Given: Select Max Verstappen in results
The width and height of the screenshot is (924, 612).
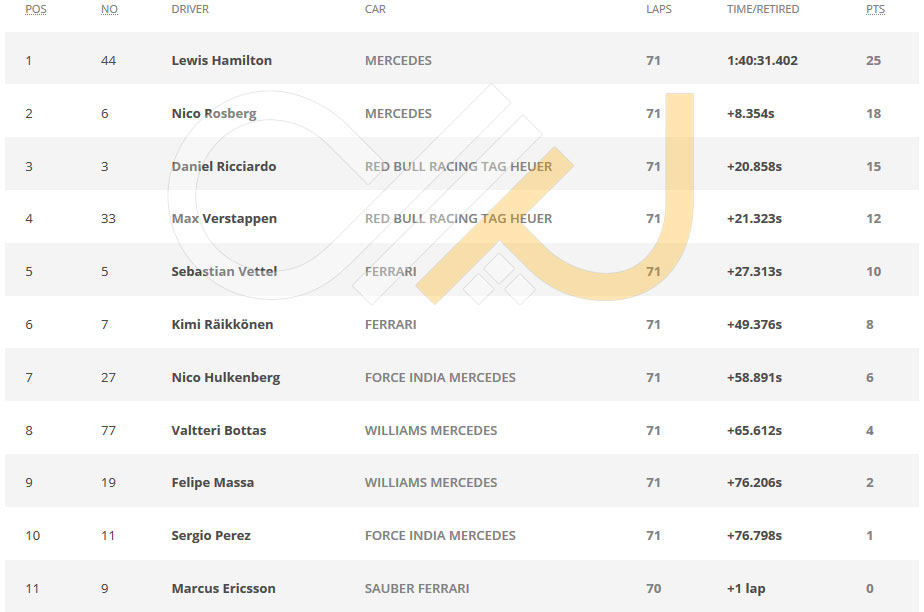Looking at the screenshot, I should pos(224,219).
